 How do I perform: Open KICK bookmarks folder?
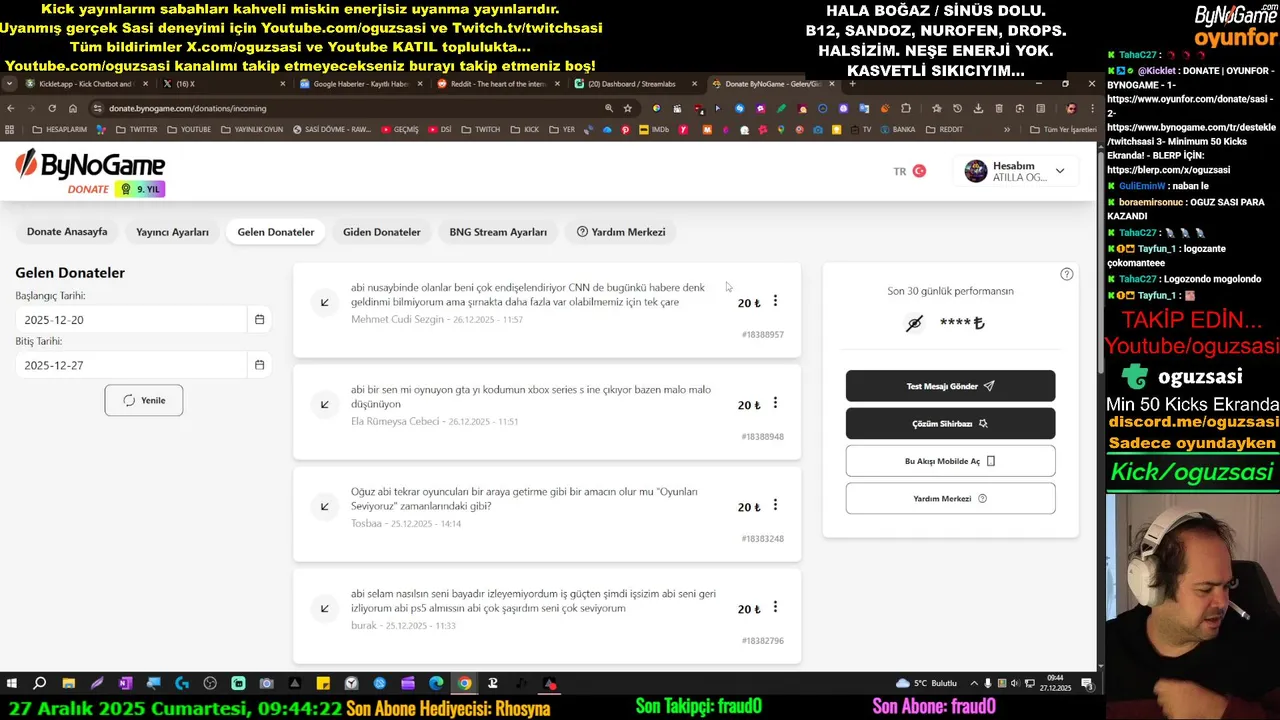tap(524, 129)
